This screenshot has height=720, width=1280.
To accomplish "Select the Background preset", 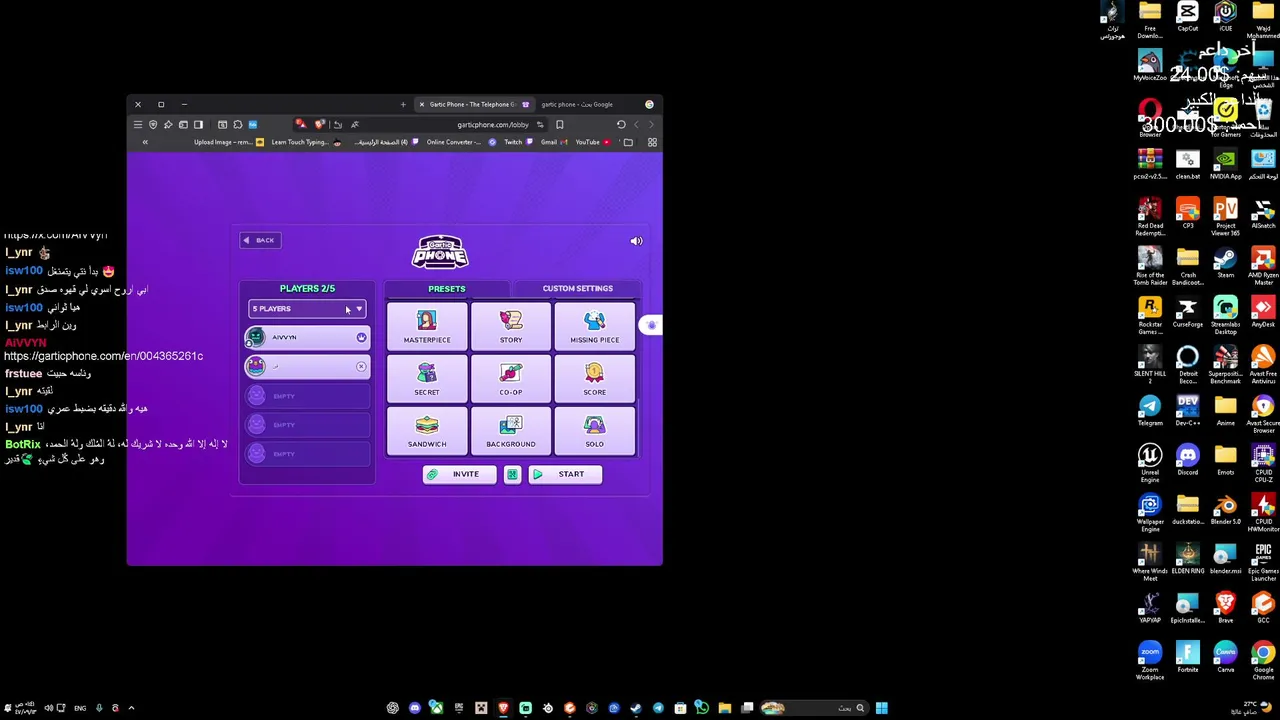I will point(511,430).
